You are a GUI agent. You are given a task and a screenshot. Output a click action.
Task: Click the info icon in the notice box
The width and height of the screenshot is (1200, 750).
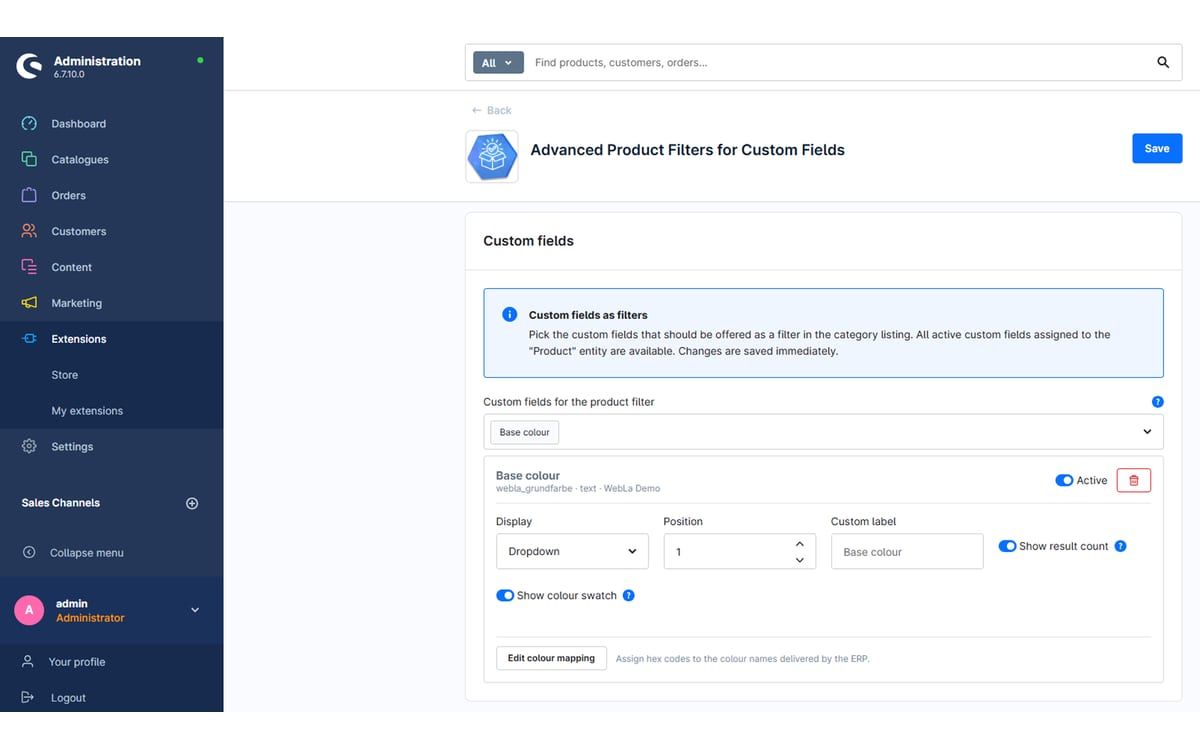[x=510, y=314]
